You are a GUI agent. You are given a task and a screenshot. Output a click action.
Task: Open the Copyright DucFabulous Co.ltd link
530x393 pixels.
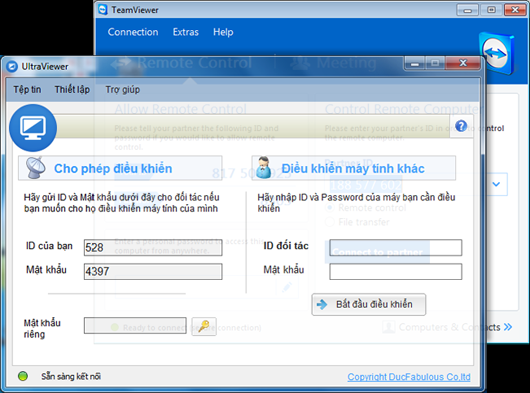pyautogui.click(x=409, y=377)
